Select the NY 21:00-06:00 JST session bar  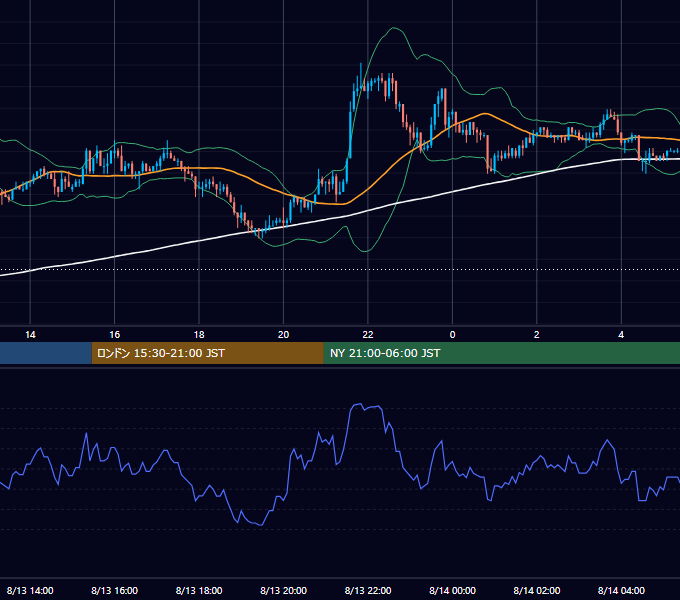[x=502, y=353]
